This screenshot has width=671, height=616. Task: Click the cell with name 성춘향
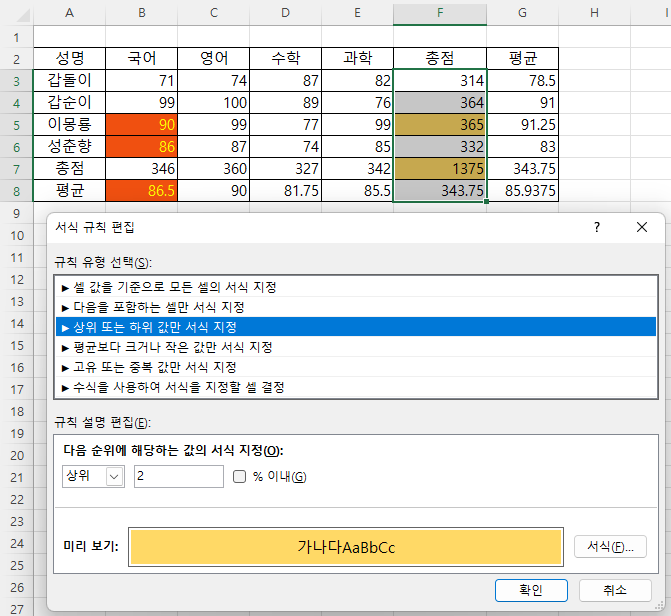[69, 146]
